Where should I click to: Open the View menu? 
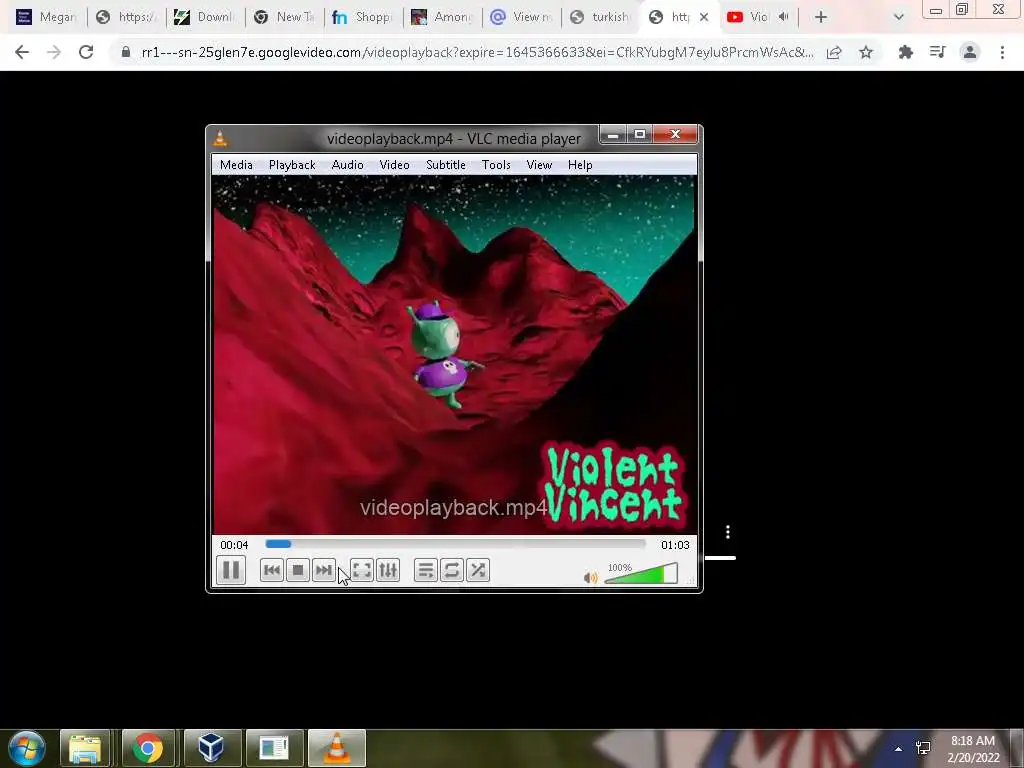tap(539, 165)
